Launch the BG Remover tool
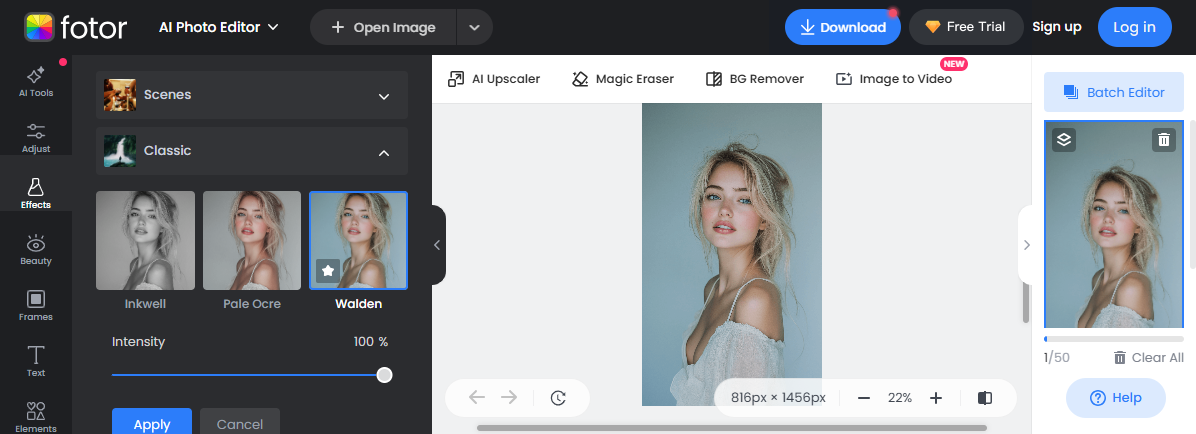The image size is (1196, 434). pyautogui.click(x=754, y=79)
